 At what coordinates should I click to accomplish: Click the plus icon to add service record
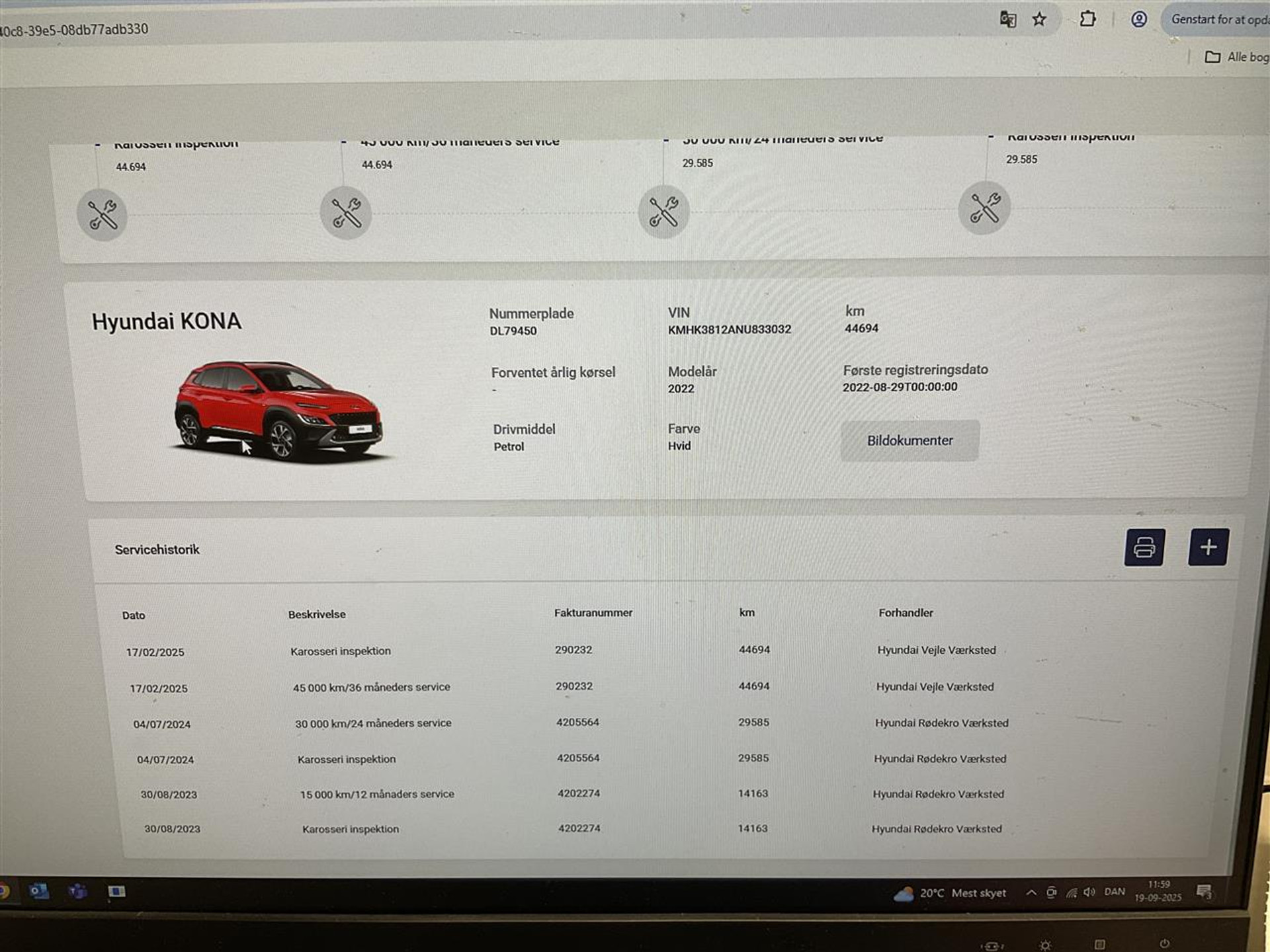[x=1208, y=547]
